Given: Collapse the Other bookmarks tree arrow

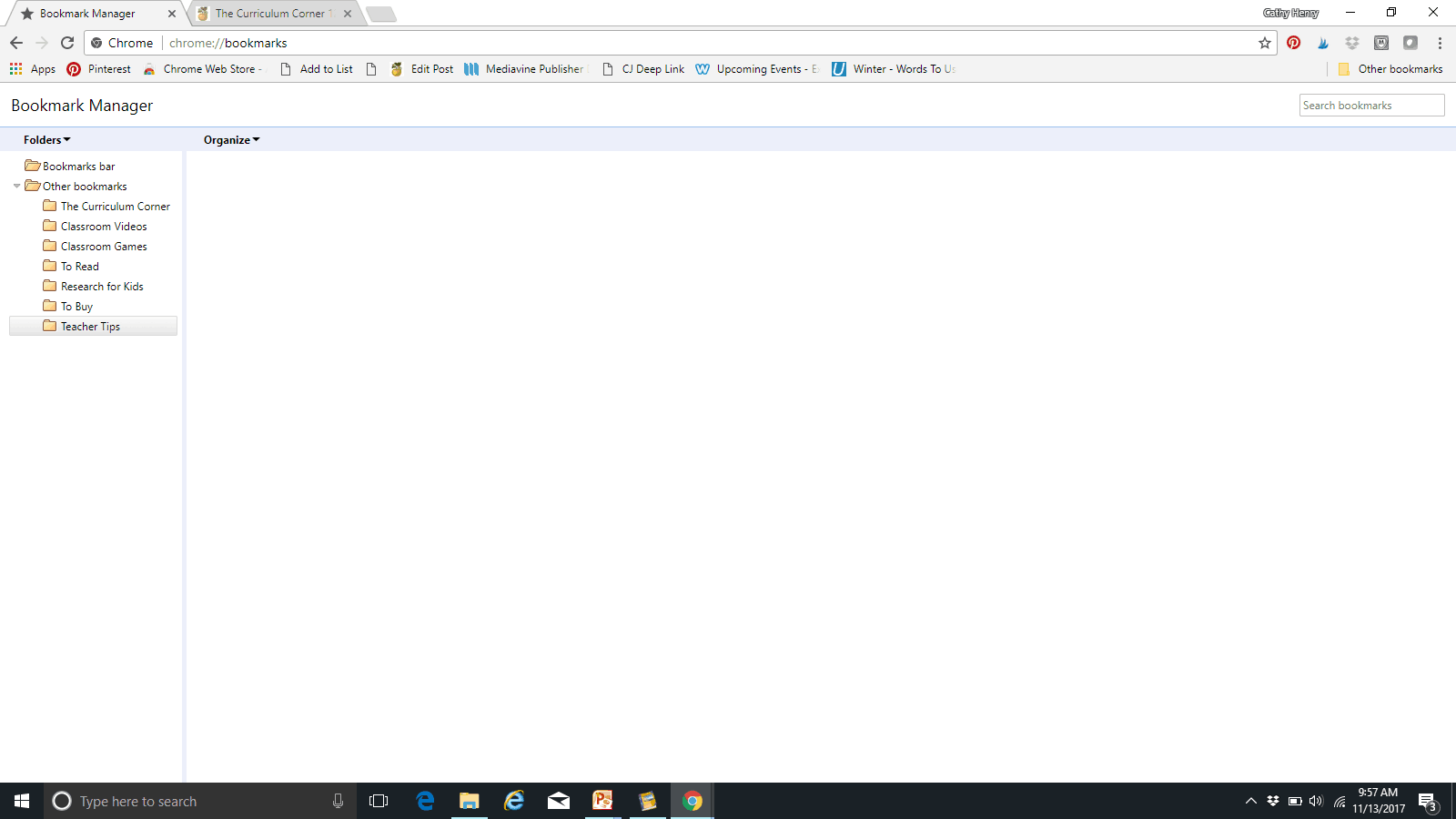Looking at the screenshot, I should [16, 187].
